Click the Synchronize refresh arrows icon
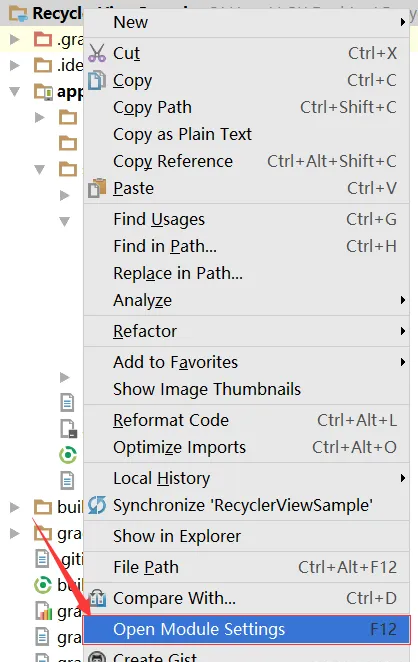Viewport: 418px width, 662px height. tap(97, 505)
